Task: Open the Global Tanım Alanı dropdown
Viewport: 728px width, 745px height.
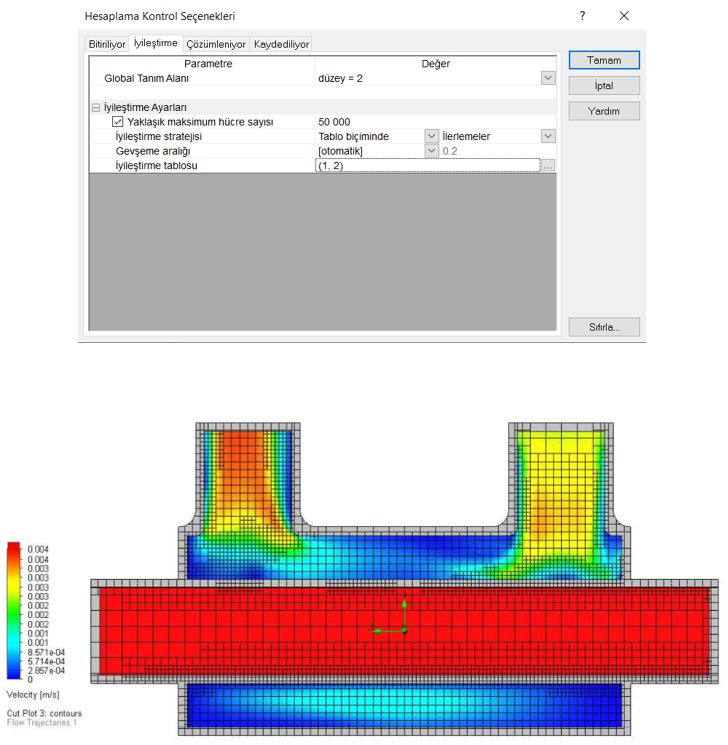Action: pyautogui.click(x=547, y=78)
